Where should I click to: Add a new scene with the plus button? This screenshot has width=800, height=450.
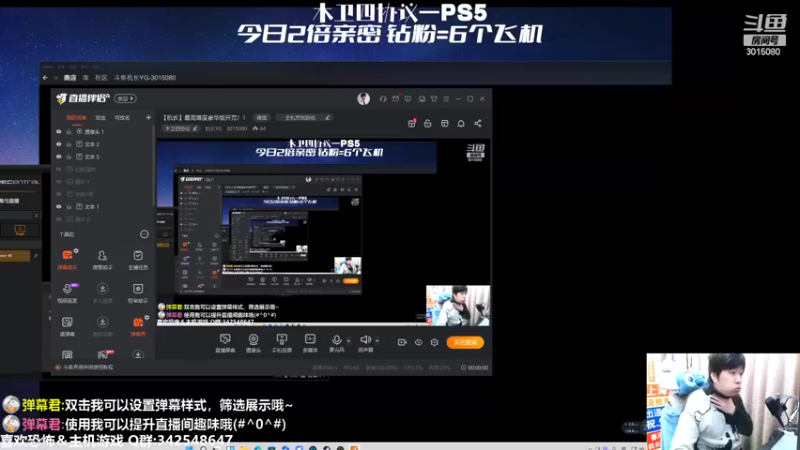pyautogui.click(x=148, y=117)
